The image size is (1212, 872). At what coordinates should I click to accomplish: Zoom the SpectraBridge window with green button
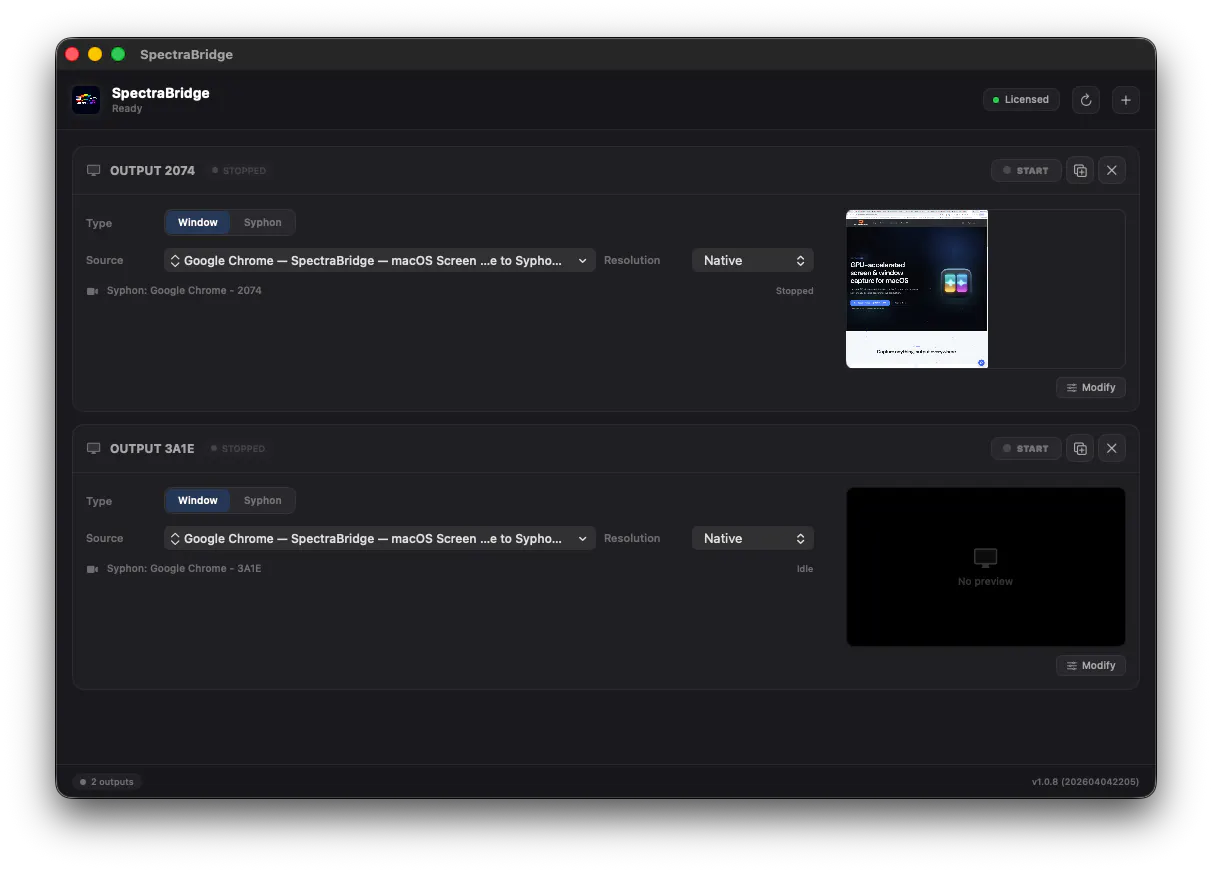coord(118,54)
